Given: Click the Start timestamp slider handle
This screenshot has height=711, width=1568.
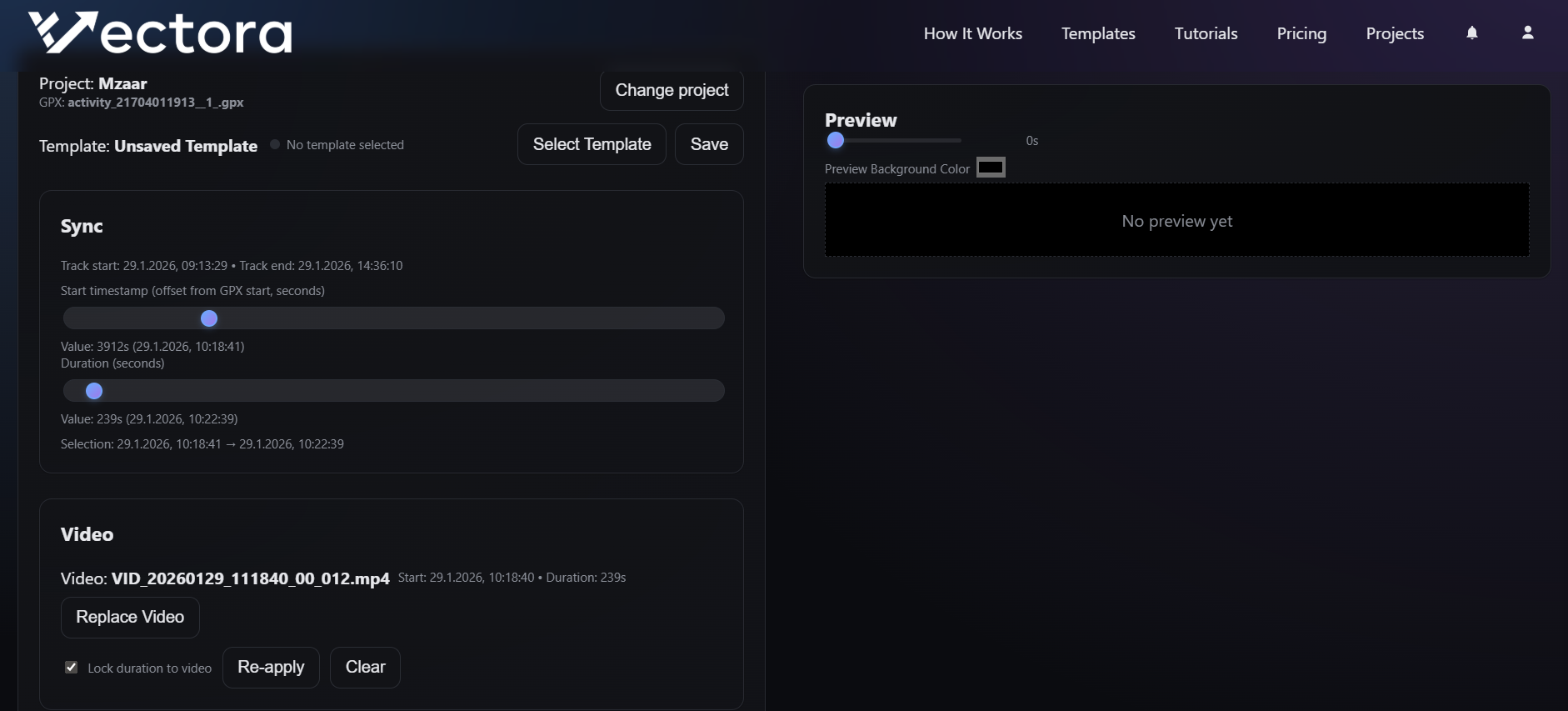Looking at the screenshot, I should pyautogui.click(x=209, y=318).
